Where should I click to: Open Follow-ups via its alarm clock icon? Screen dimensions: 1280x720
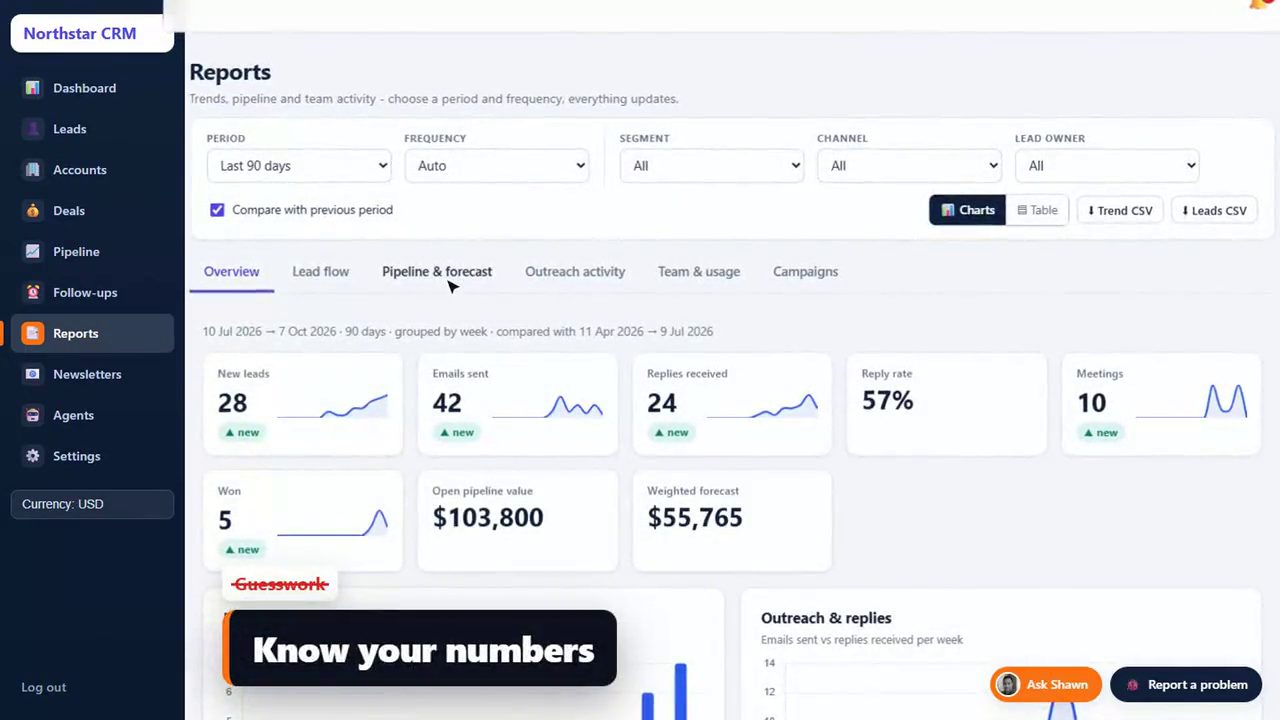tap(33, 293)
